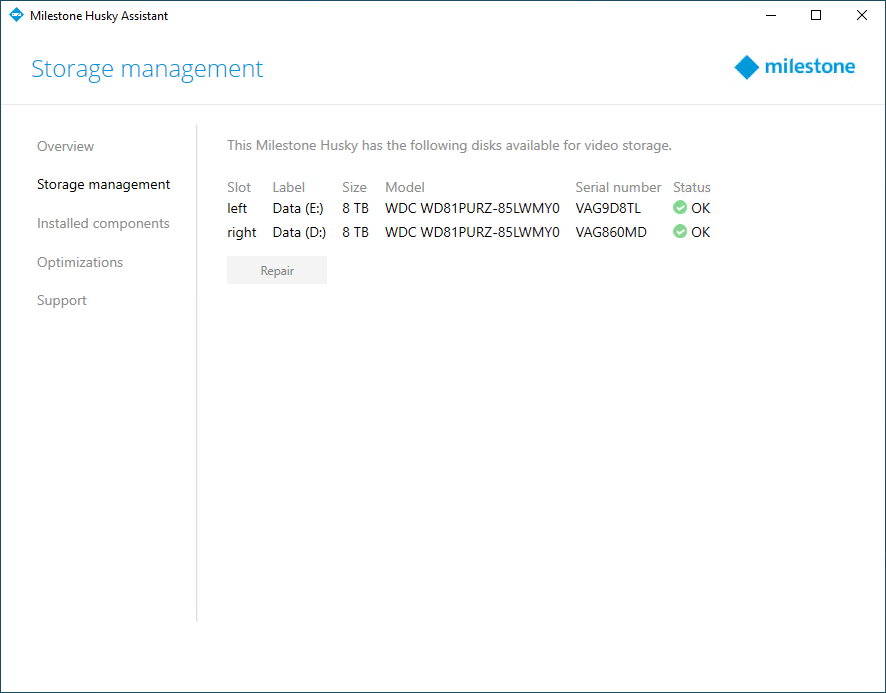Click the Repair button

277,270
